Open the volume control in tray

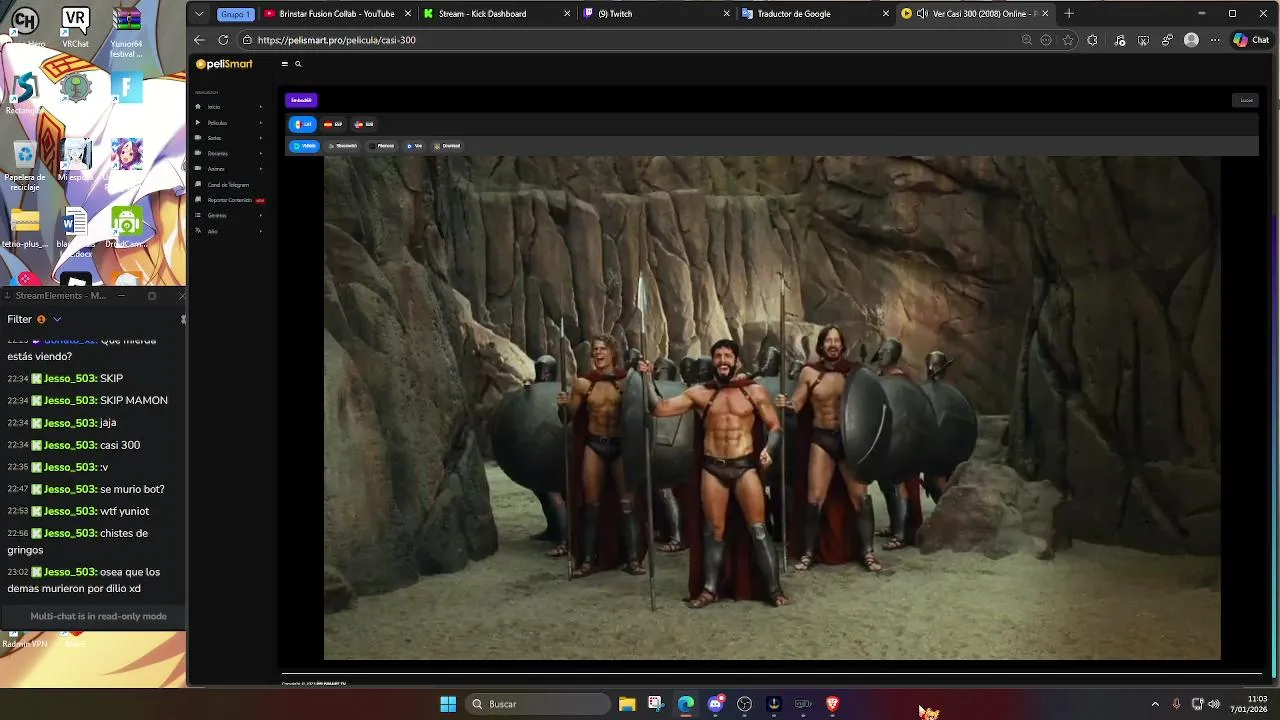click(x=1214, y=704)
